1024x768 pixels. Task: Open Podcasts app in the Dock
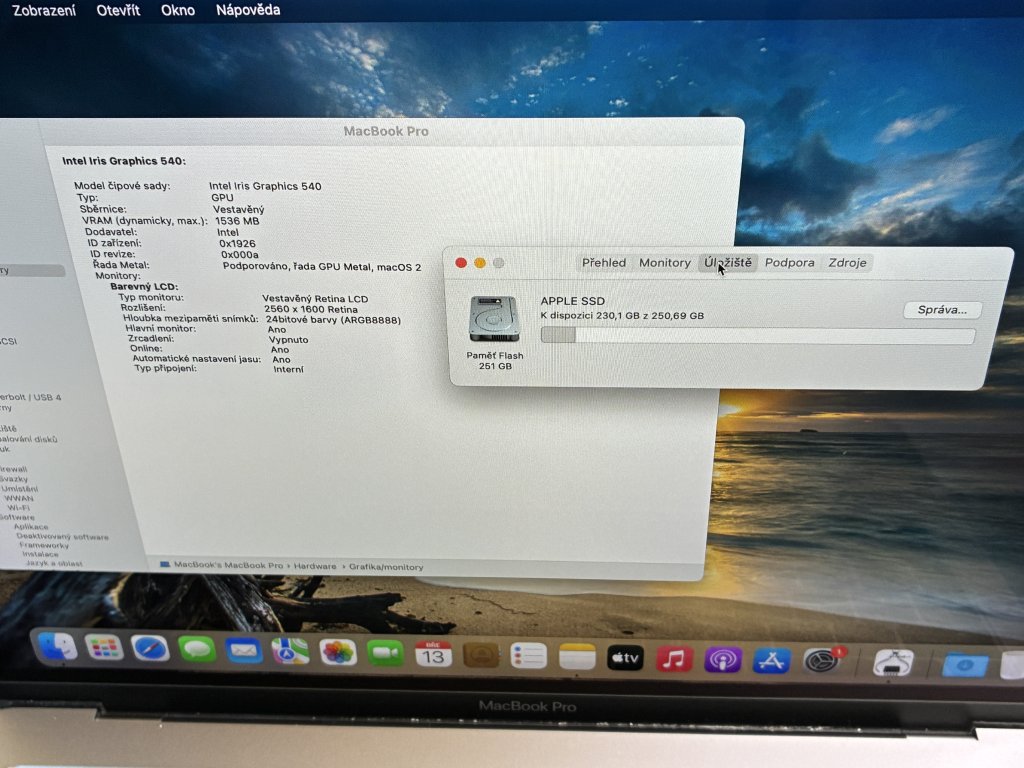tap(722, 660)
